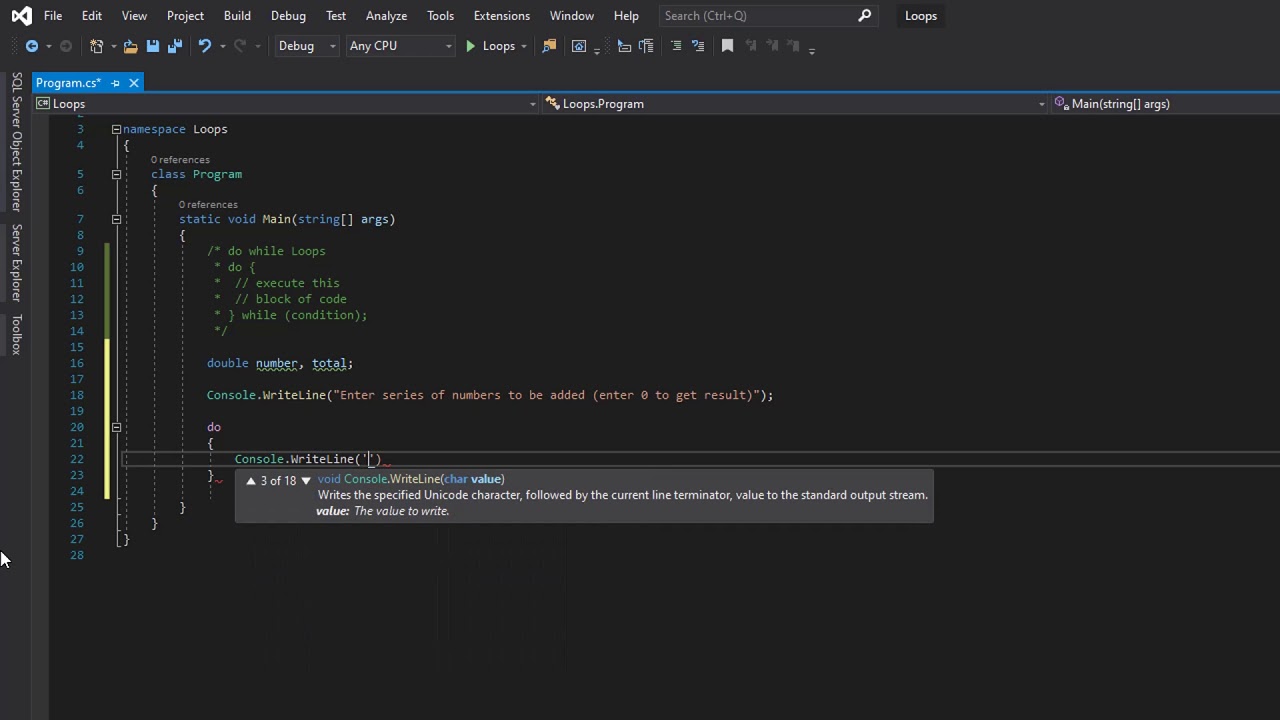Click the Save All icon
This screenshot has height=720, width=1280.
click(174, 46)
